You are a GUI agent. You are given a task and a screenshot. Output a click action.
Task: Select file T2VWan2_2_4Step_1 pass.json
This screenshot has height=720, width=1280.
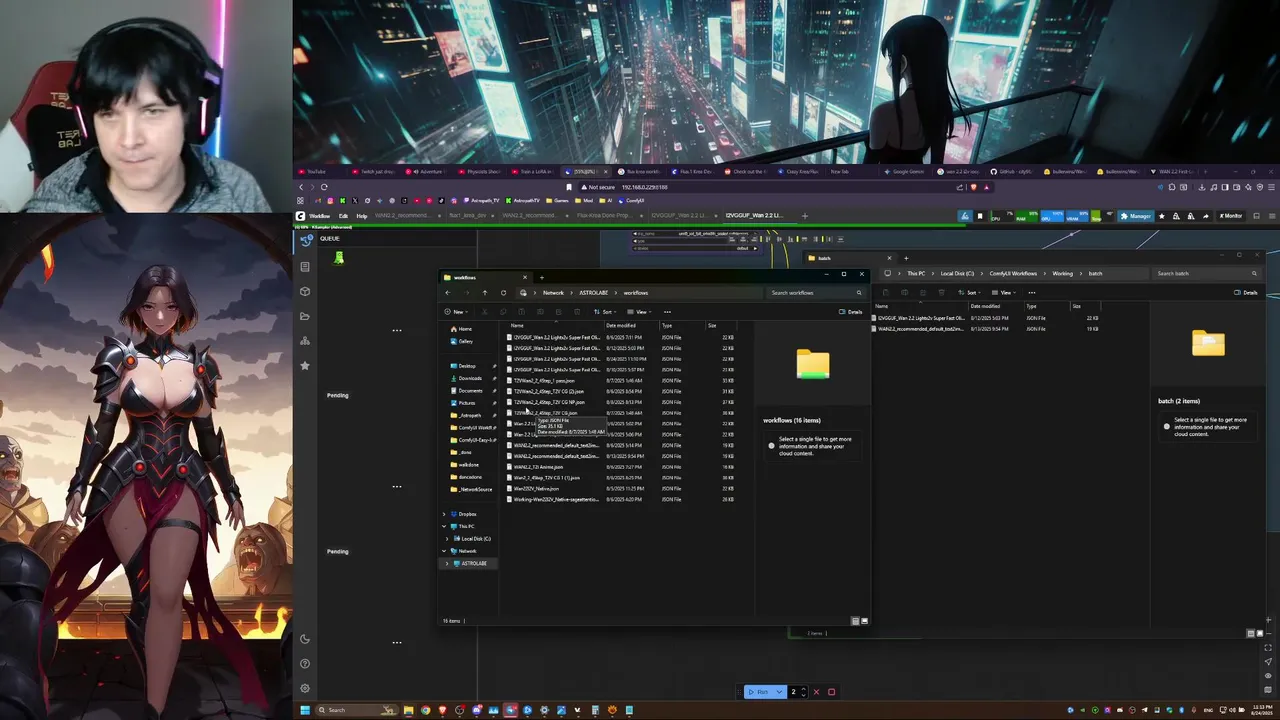(x=545, y=381)
